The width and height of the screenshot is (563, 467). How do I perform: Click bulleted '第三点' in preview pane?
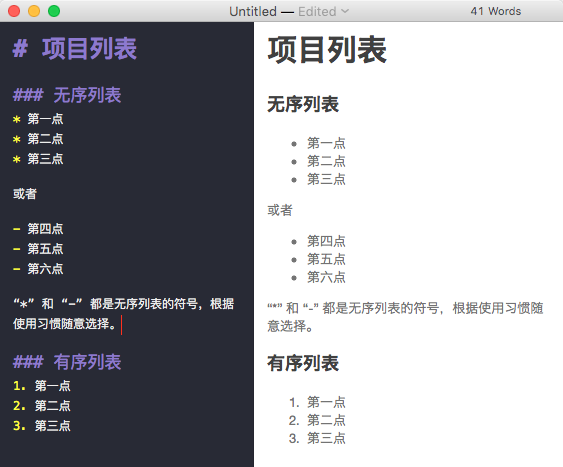click(326, 179)
